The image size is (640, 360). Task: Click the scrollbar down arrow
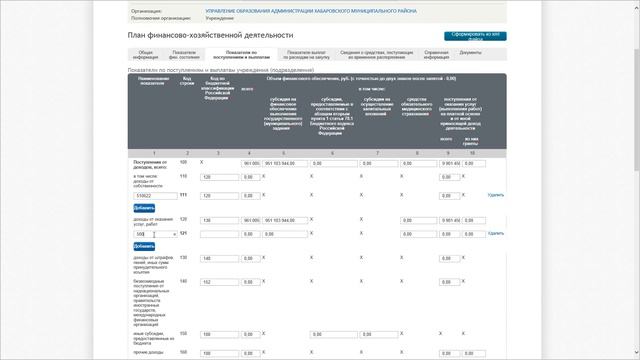click(636, 352)
